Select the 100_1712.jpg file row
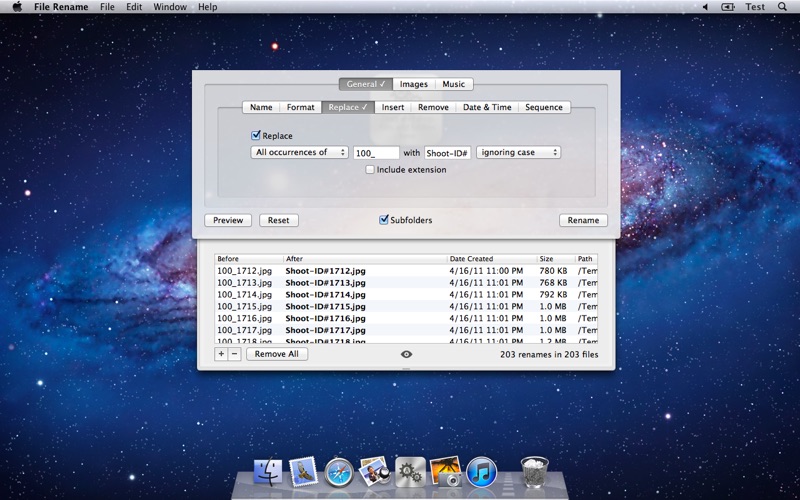This screenshot has height=500, width=800. [x=406, y=271]
